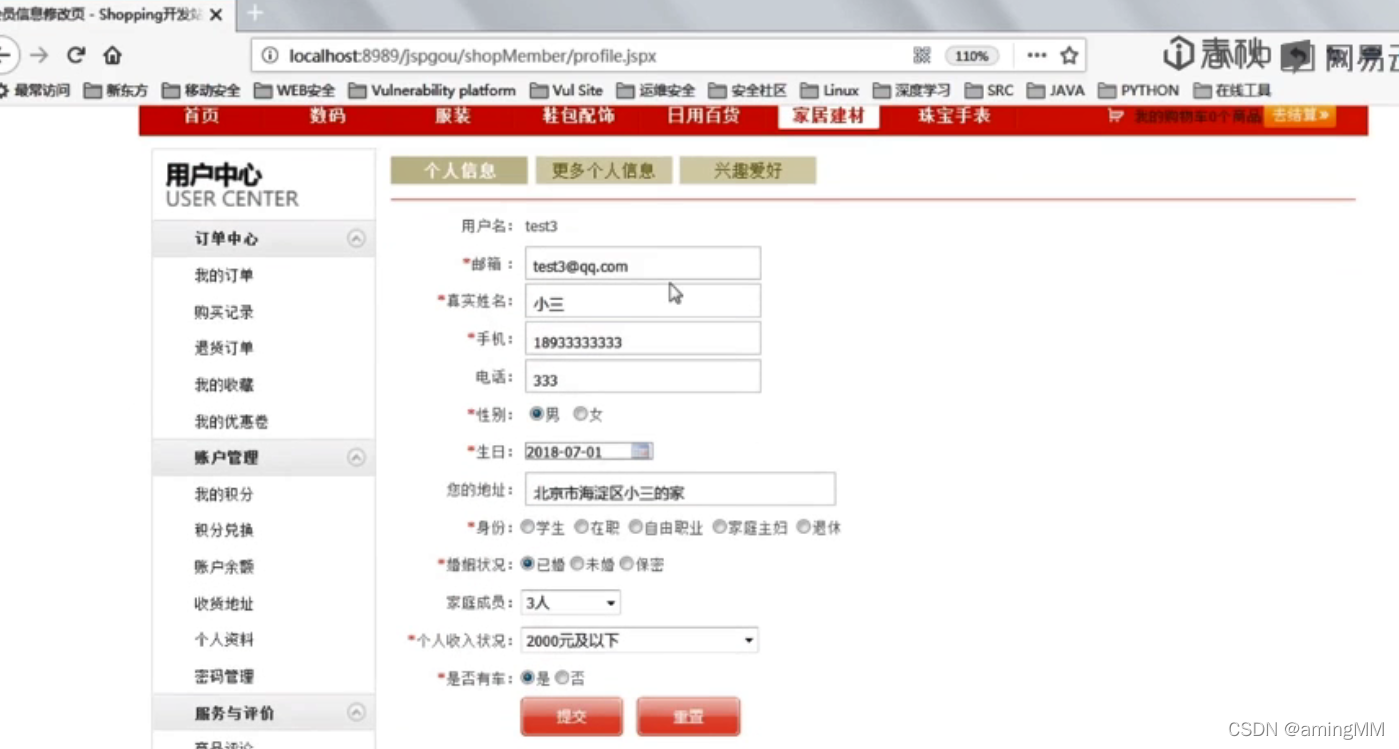Select gender 女 radio button
The width and height of the screenshot is (1399, 749).
point(580,414)
